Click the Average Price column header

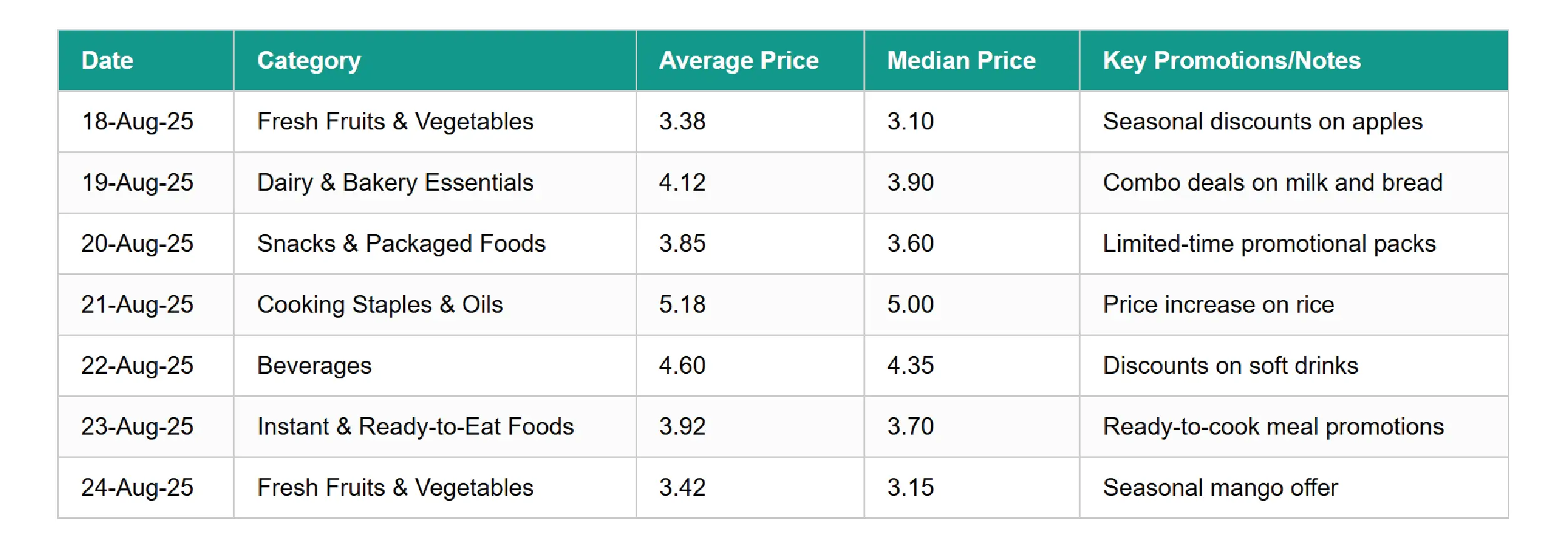pos(738,61)
